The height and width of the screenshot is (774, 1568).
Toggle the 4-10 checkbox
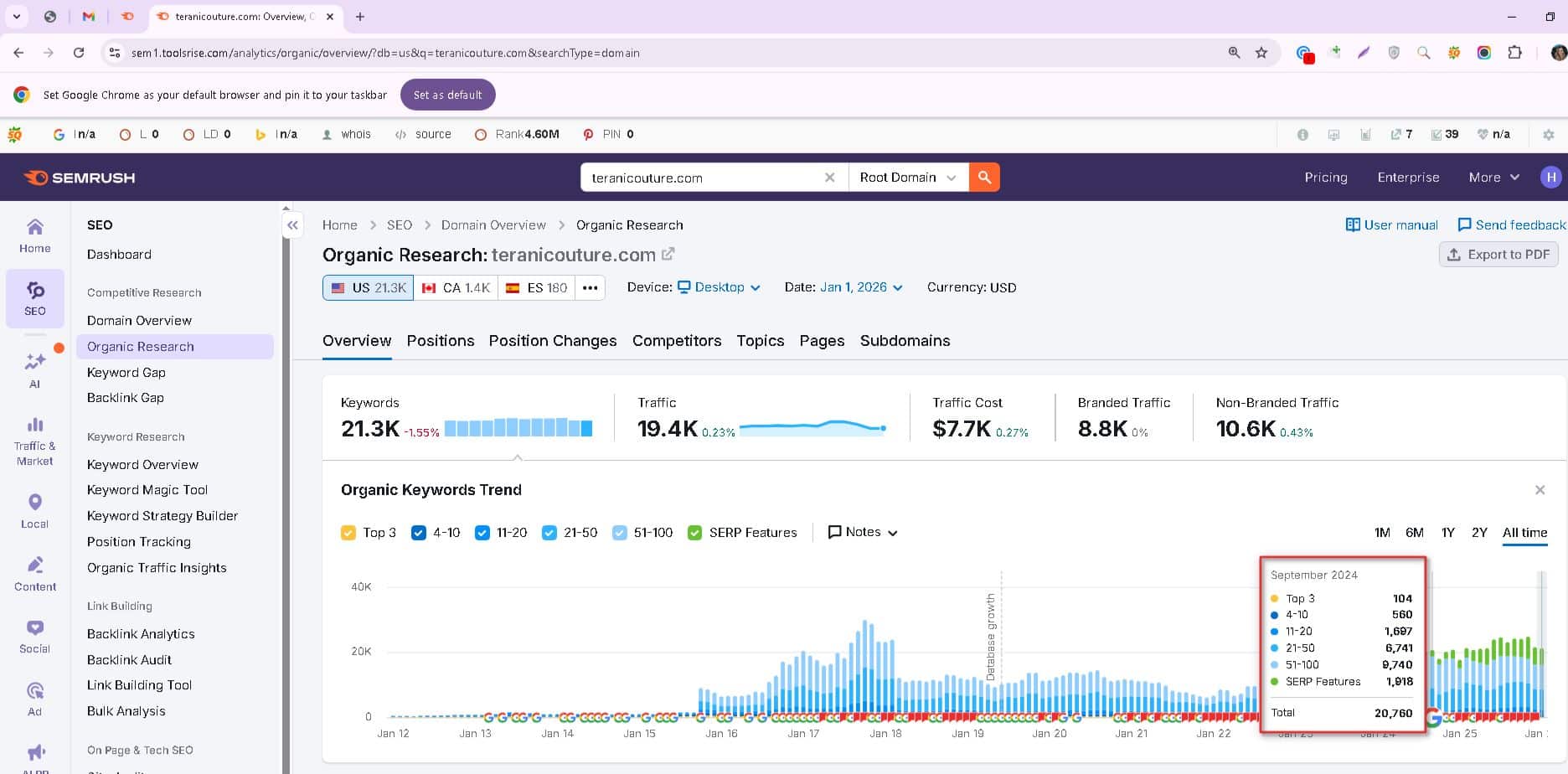click(x=419, y=533)
